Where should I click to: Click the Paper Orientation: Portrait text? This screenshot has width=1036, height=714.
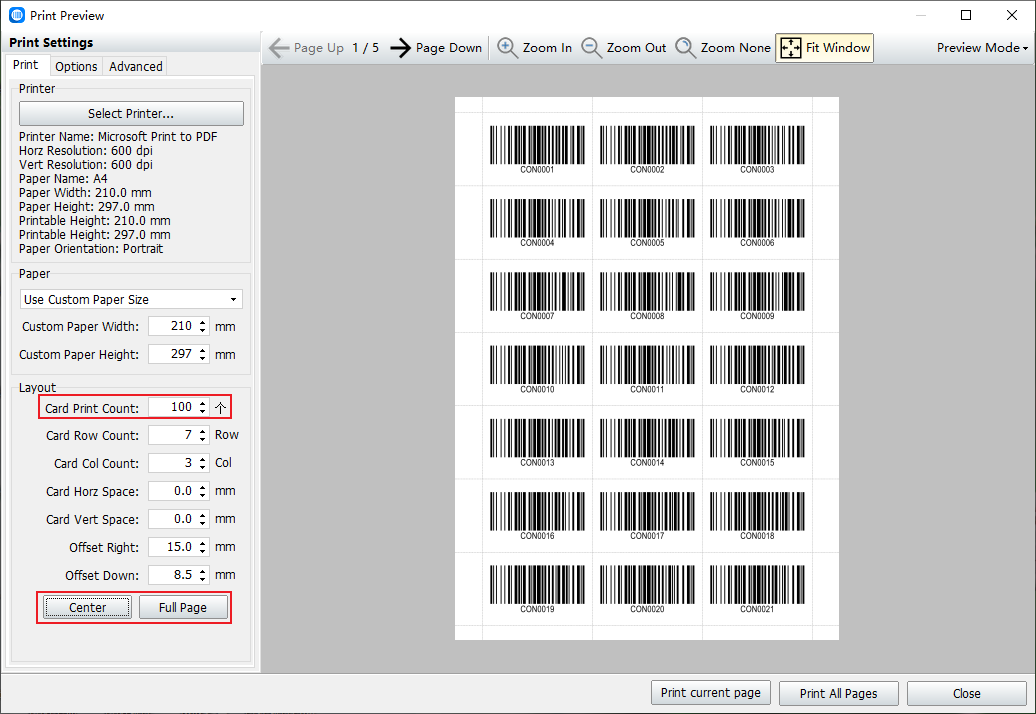[x=91, y=249]
